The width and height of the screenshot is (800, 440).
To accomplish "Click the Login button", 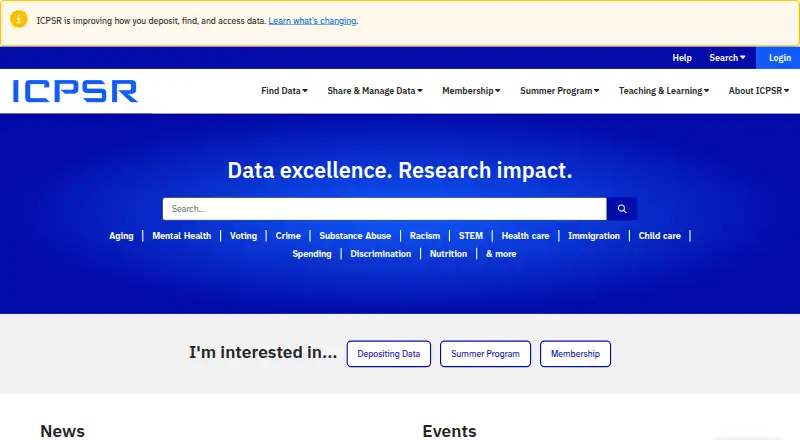I will 779,58.
